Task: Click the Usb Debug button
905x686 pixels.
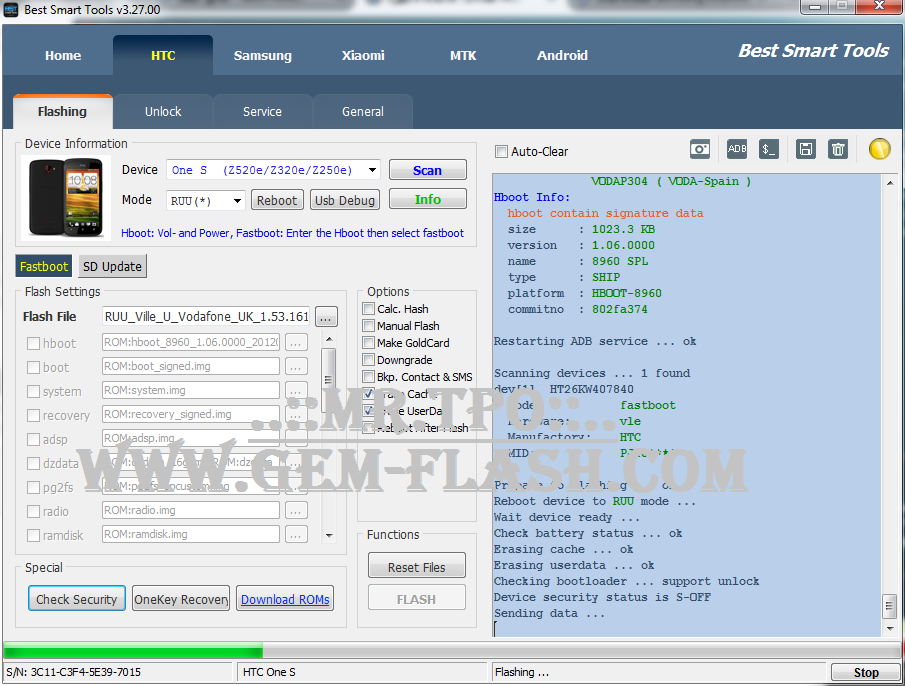Action: tap(345, 200)
